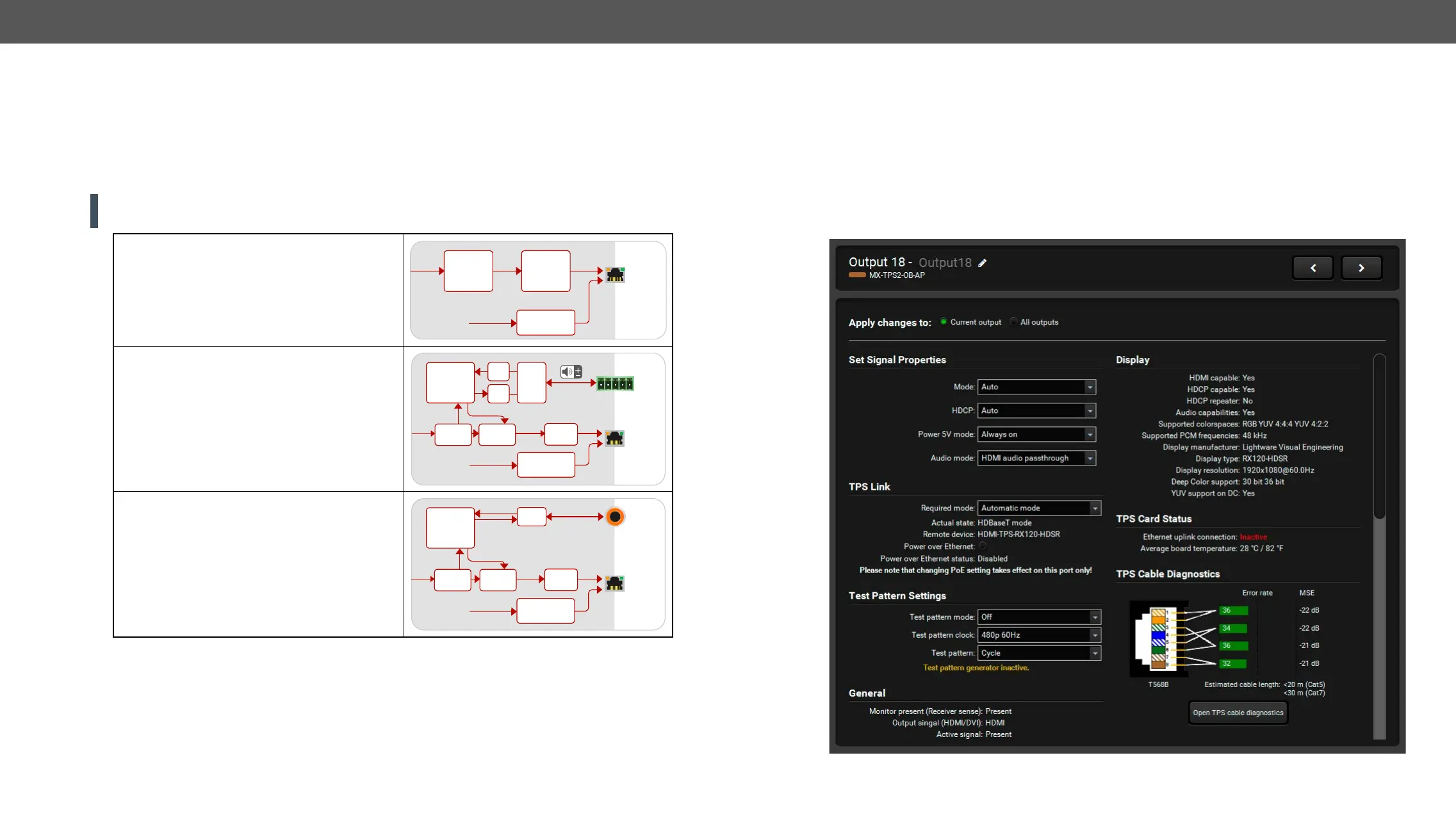
Task: Click the orange round audio jack icon
Action: 615,517
